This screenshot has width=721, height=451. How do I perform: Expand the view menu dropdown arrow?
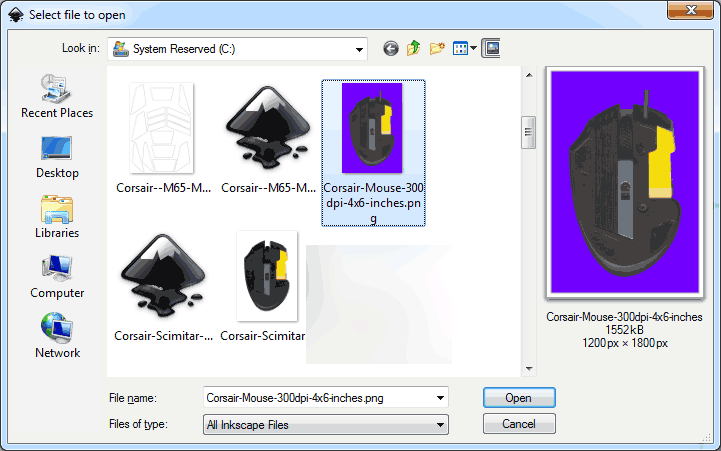473,48
